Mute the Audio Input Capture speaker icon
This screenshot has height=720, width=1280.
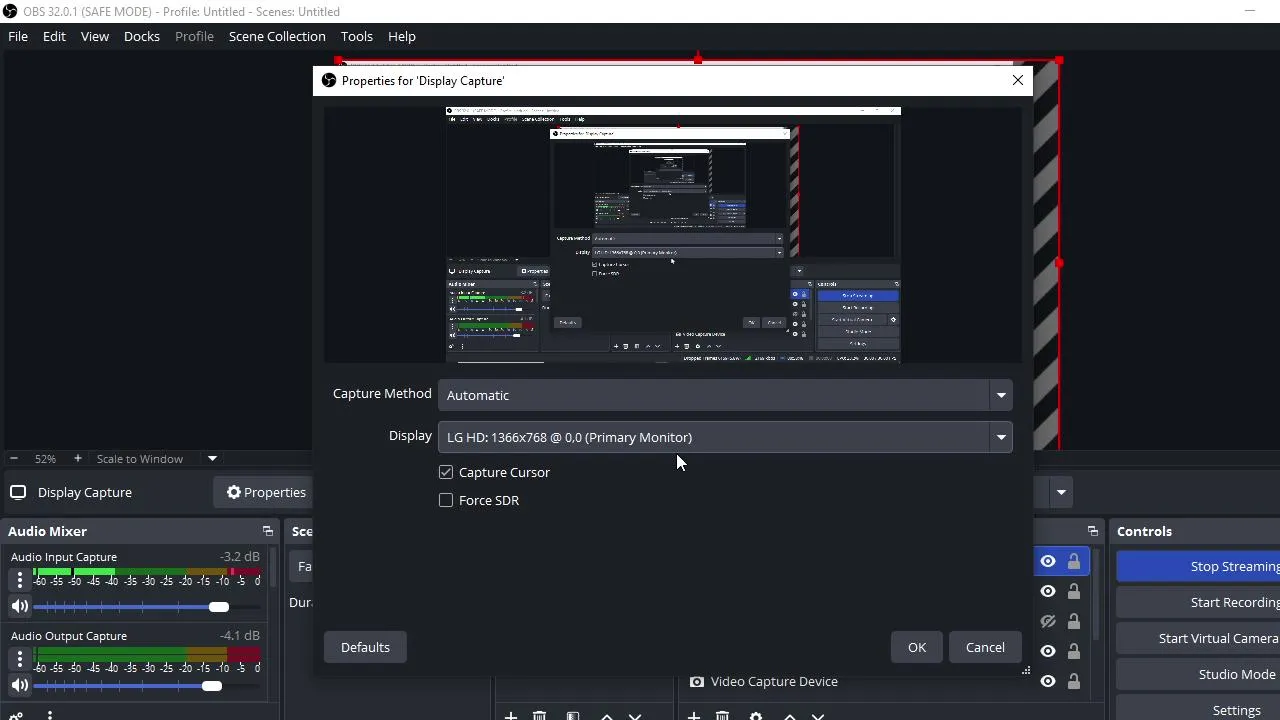point(19,606)
